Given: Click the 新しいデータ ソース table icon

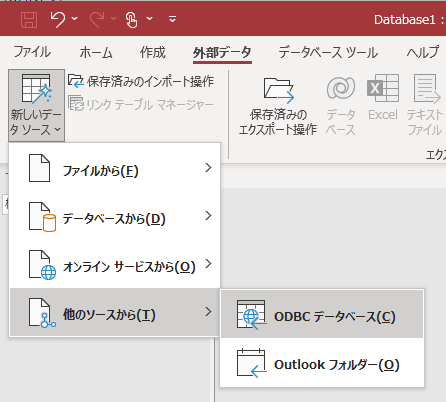Looking at the screenshot, I should pyautogui.click(x=37, y=88).
